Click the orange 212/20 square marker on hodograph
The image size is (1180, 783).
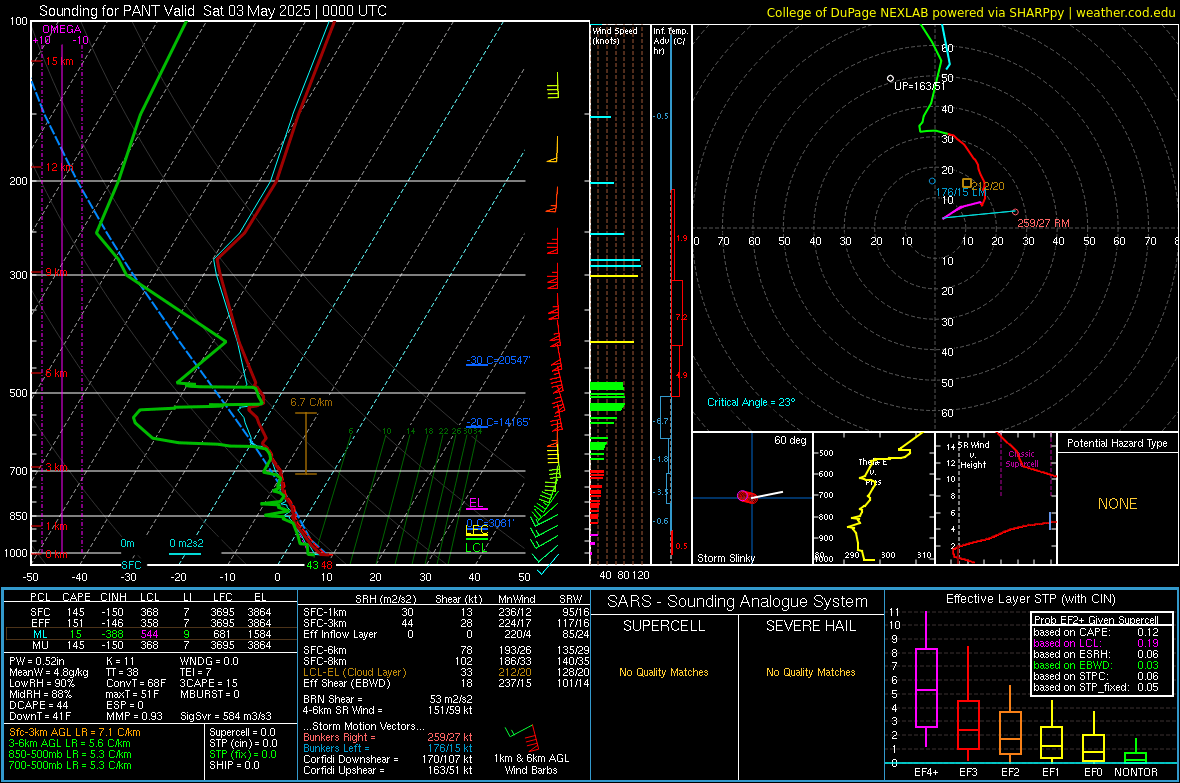point(967,183)
